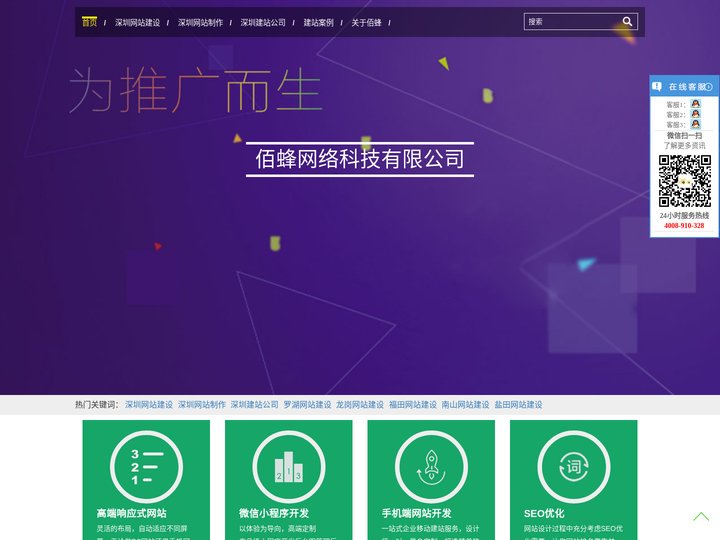Click the online service chat icon
This screenshot has height=540, width=720.
(657, 86)
